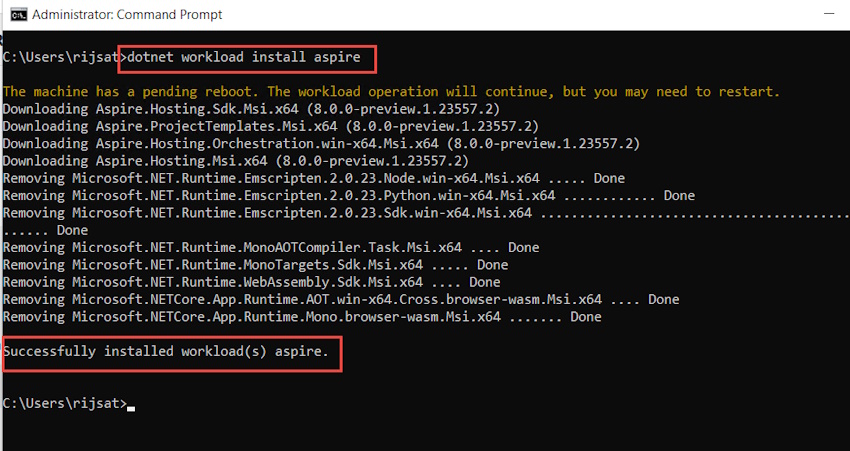
Task: Click the final C:\Users\rijsat> prompt line
Action: (65, 404)
